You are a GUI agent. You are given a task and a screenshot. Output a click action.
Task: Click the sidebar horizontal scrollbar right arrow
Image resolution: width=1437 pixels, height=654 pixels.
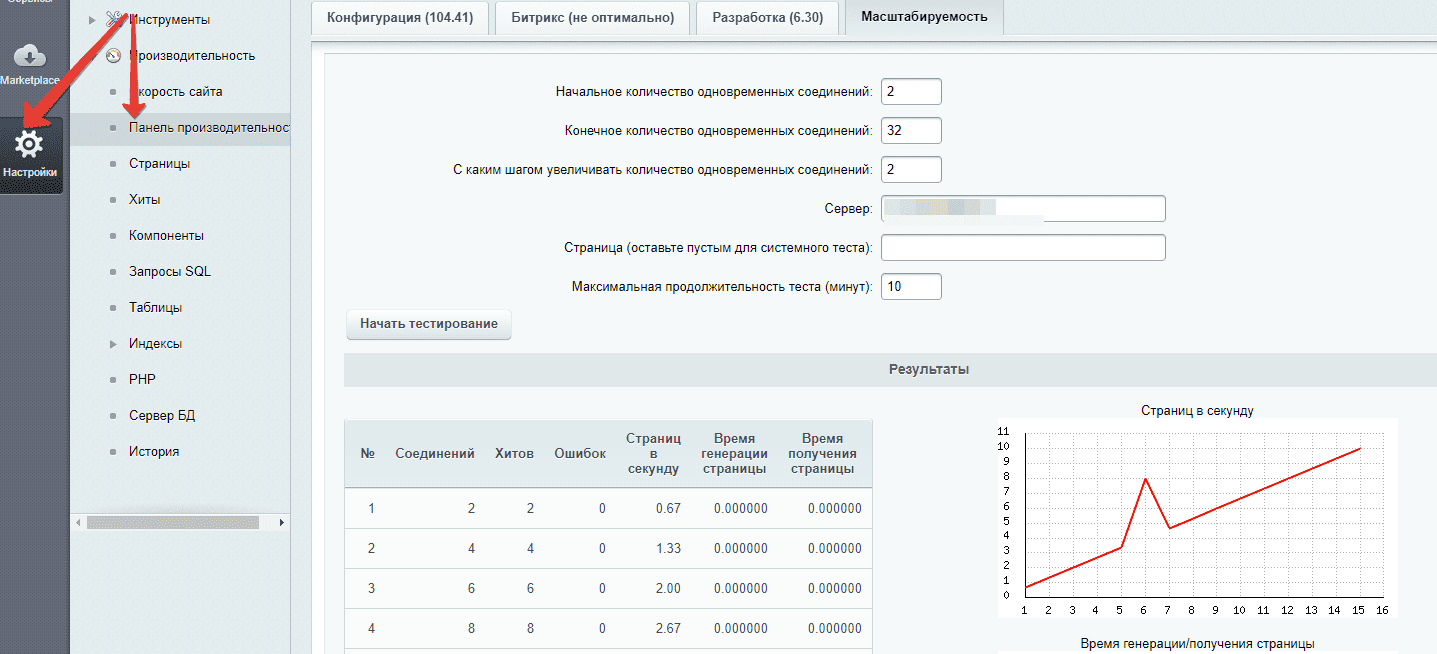click(282, 522)
